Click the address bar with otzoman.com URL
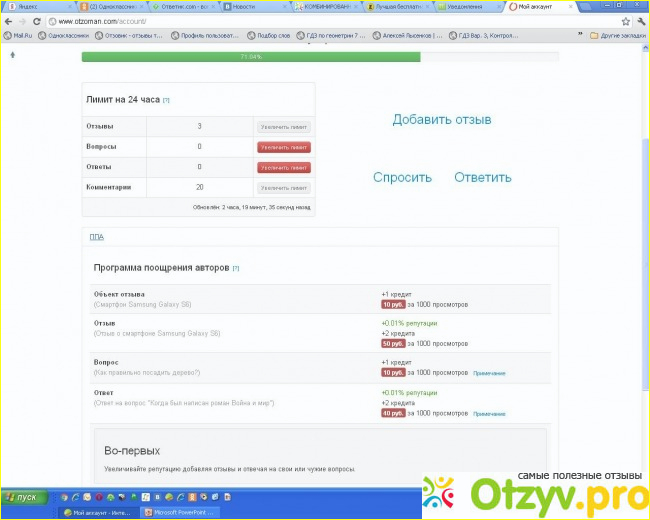This screenshot has height=520, width=650. pos(300,21)
